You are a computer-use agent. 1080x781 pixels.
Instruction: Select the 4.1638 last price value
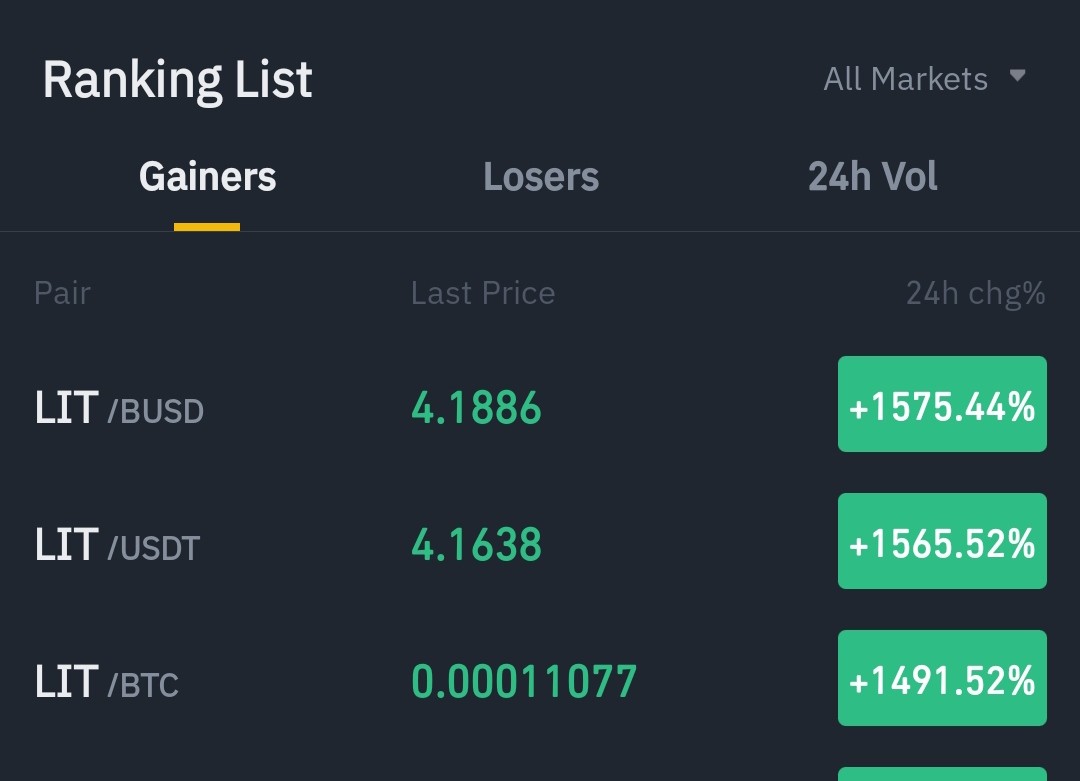[x=476, y=544]
